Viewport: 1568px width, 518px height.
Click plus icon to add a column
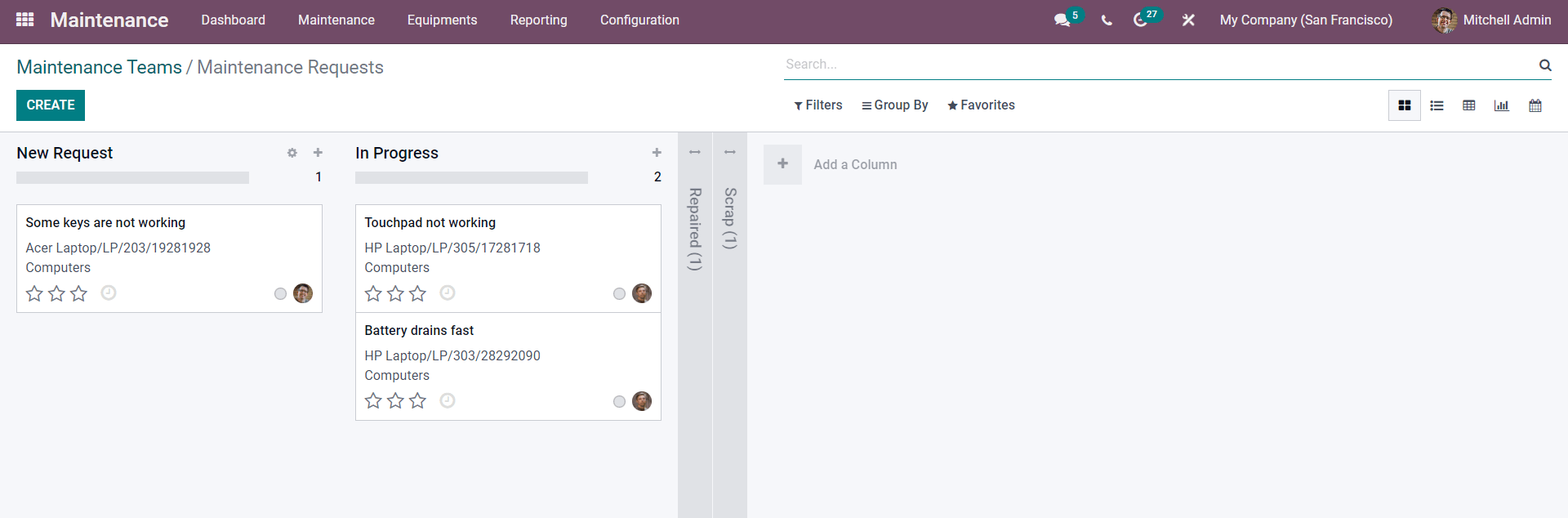(x=782, y=164)
